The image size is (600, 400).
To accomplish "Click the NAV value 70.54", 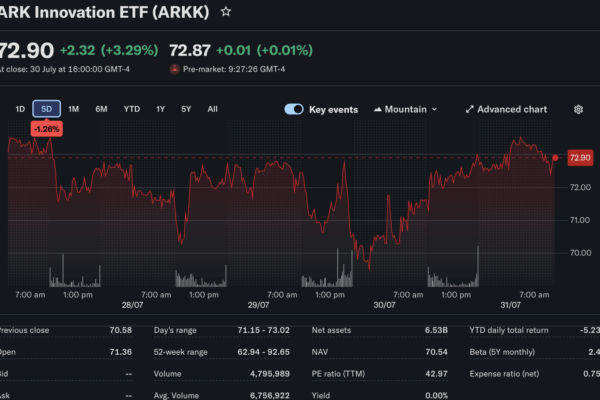I will [x=436, y=352].
